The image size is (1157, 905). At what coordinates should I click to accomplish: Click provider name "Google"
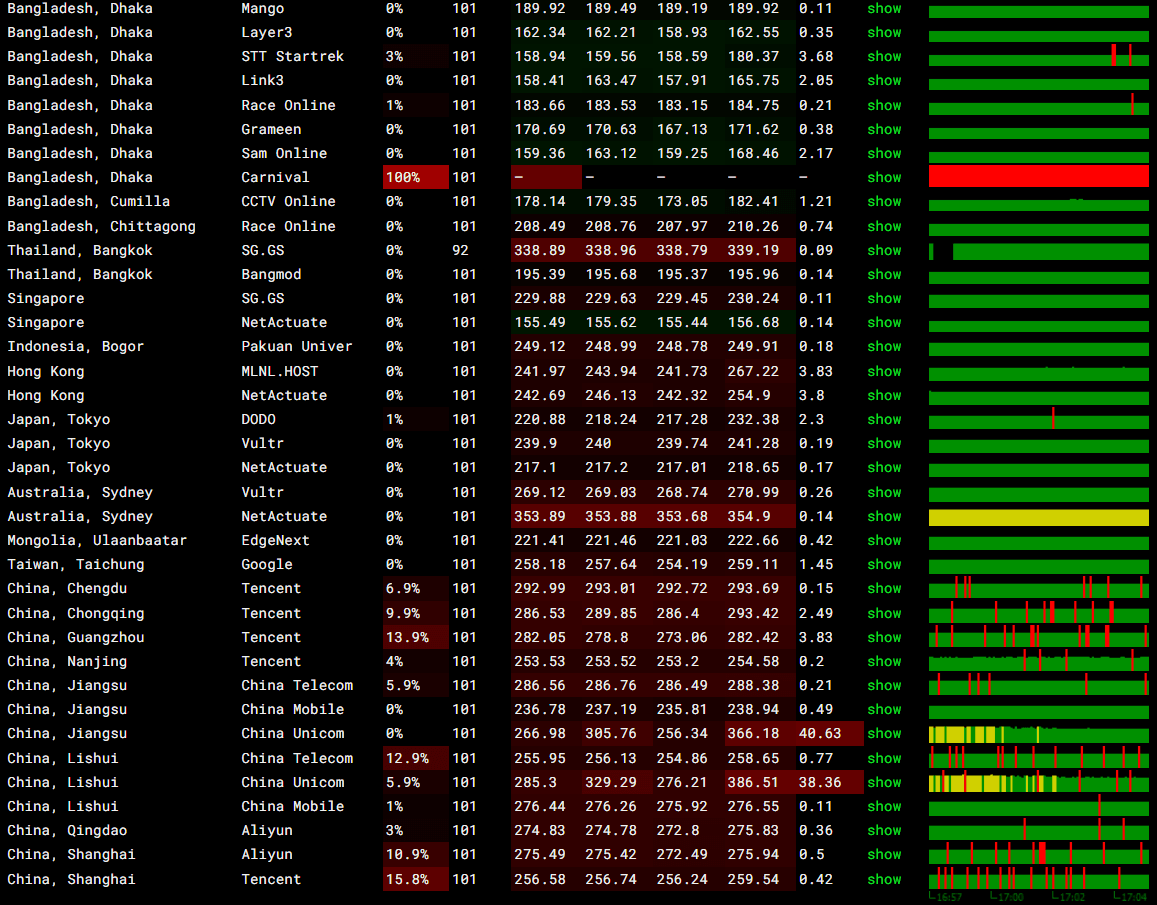click(x=266, y=565)
